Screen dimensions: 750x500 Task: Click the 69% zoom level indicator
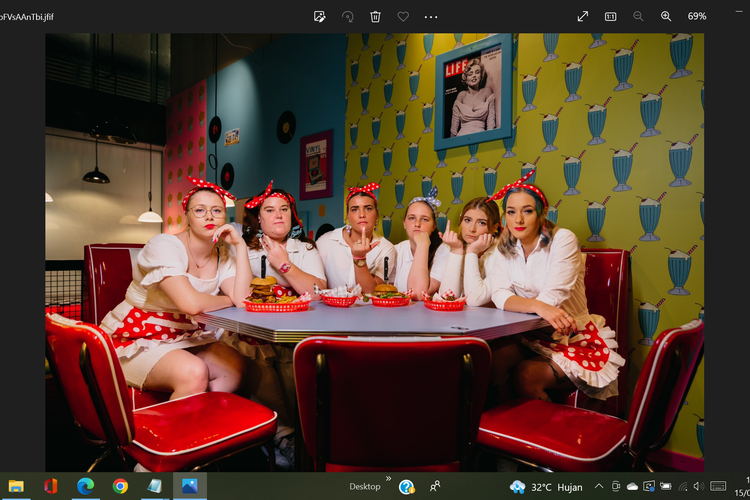coord(697,16)
